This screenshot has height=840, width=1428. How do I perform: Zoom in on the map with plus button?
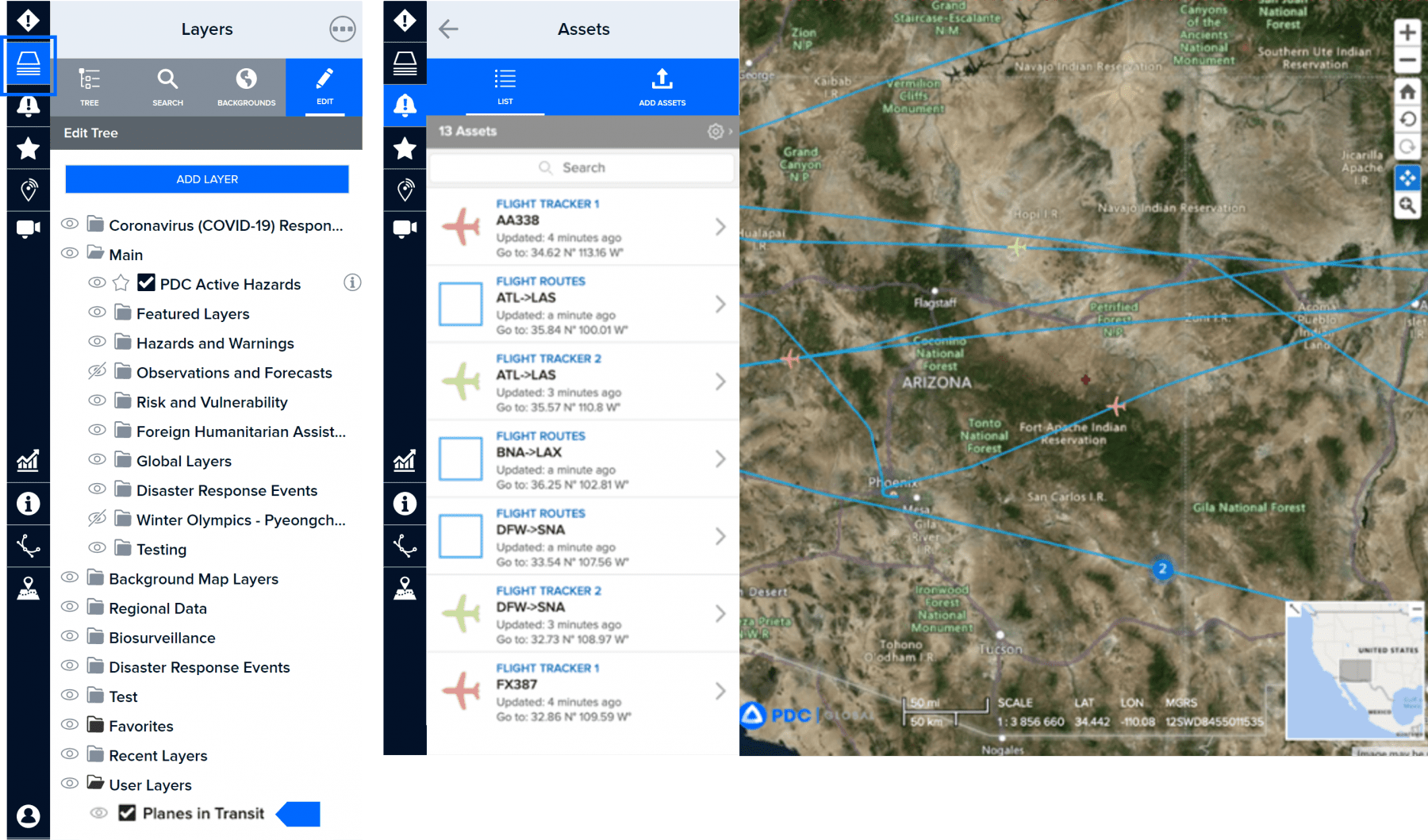click(1407, 33)
